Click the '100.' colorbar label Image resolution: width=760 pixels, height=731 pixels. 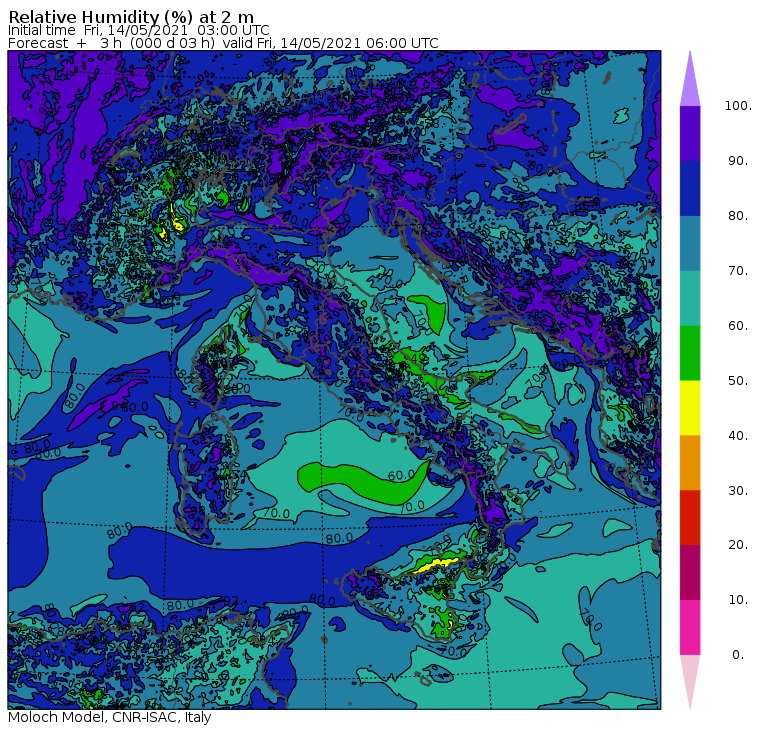click(738, 106)
